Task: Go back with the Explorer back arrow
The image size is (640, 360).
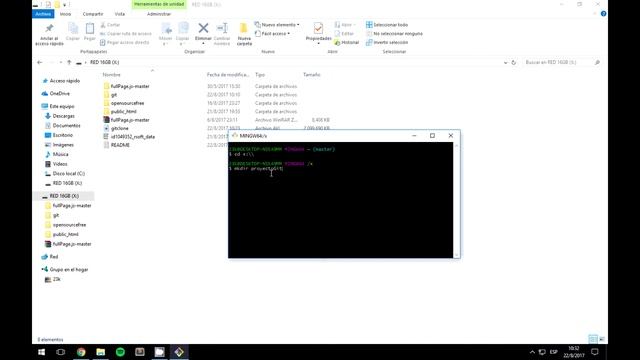Action: [40, 62]
